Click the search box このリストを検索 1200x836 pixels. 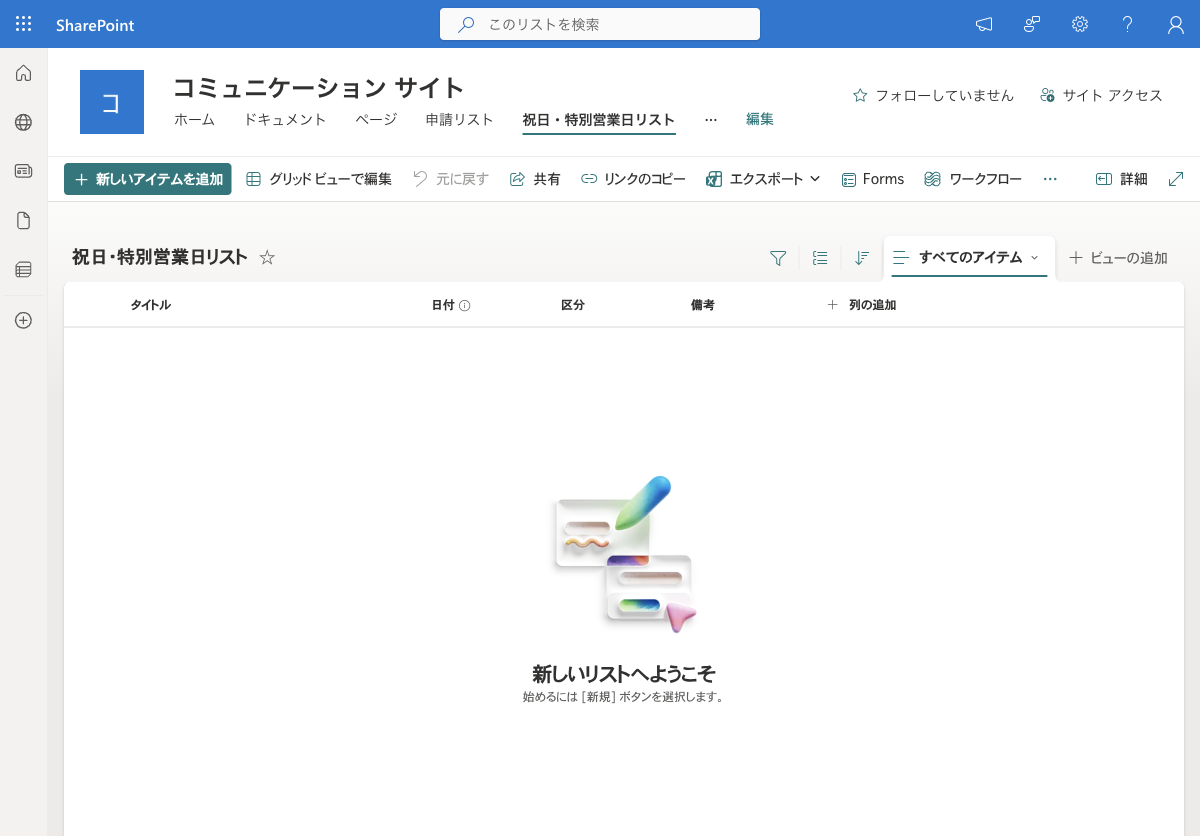(600, 24)
